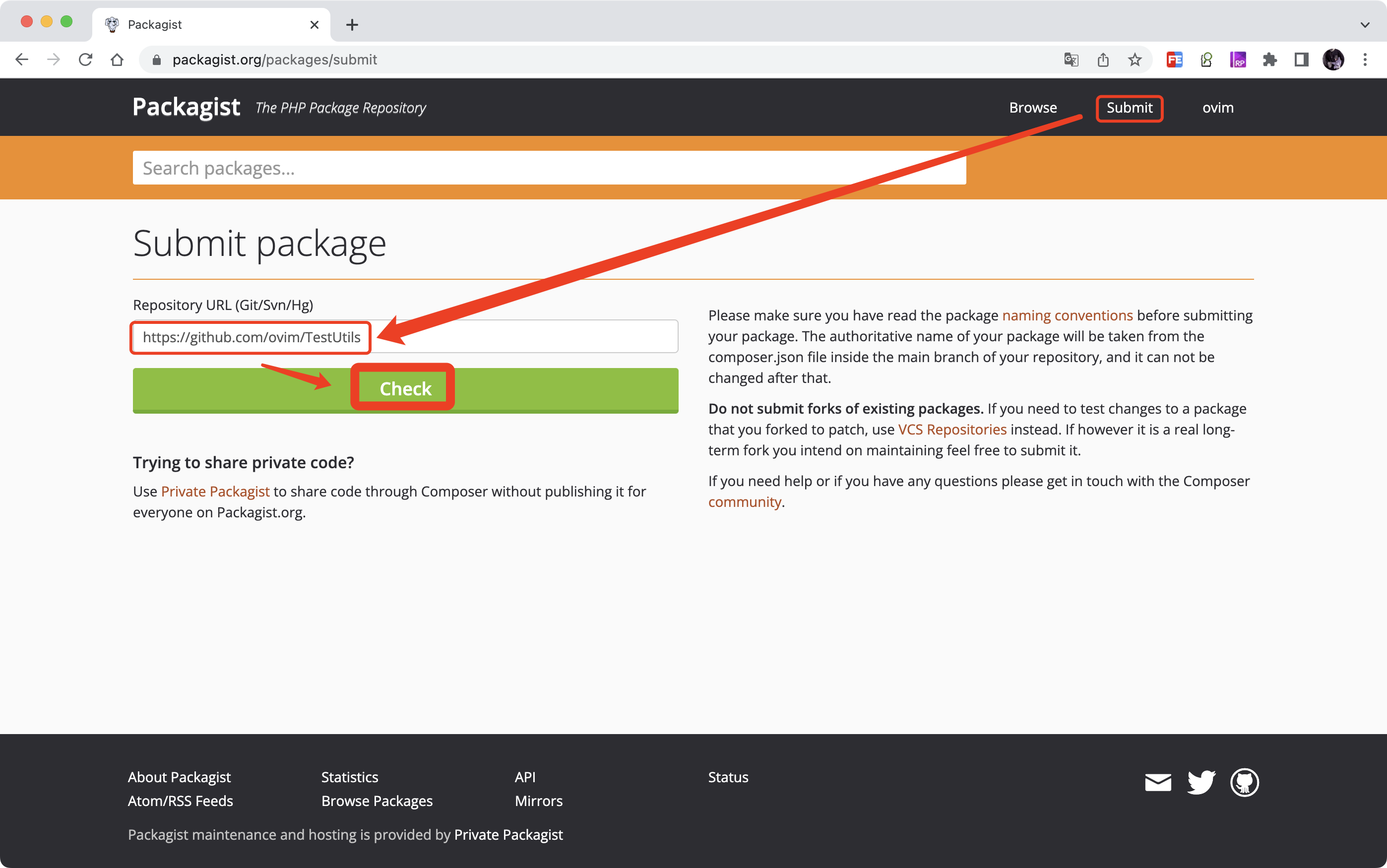Image resolution: width=1387 pixels, height=868 pixels.
Task: Click the email envelope icon in the footer
Action: pos(1158,783)
